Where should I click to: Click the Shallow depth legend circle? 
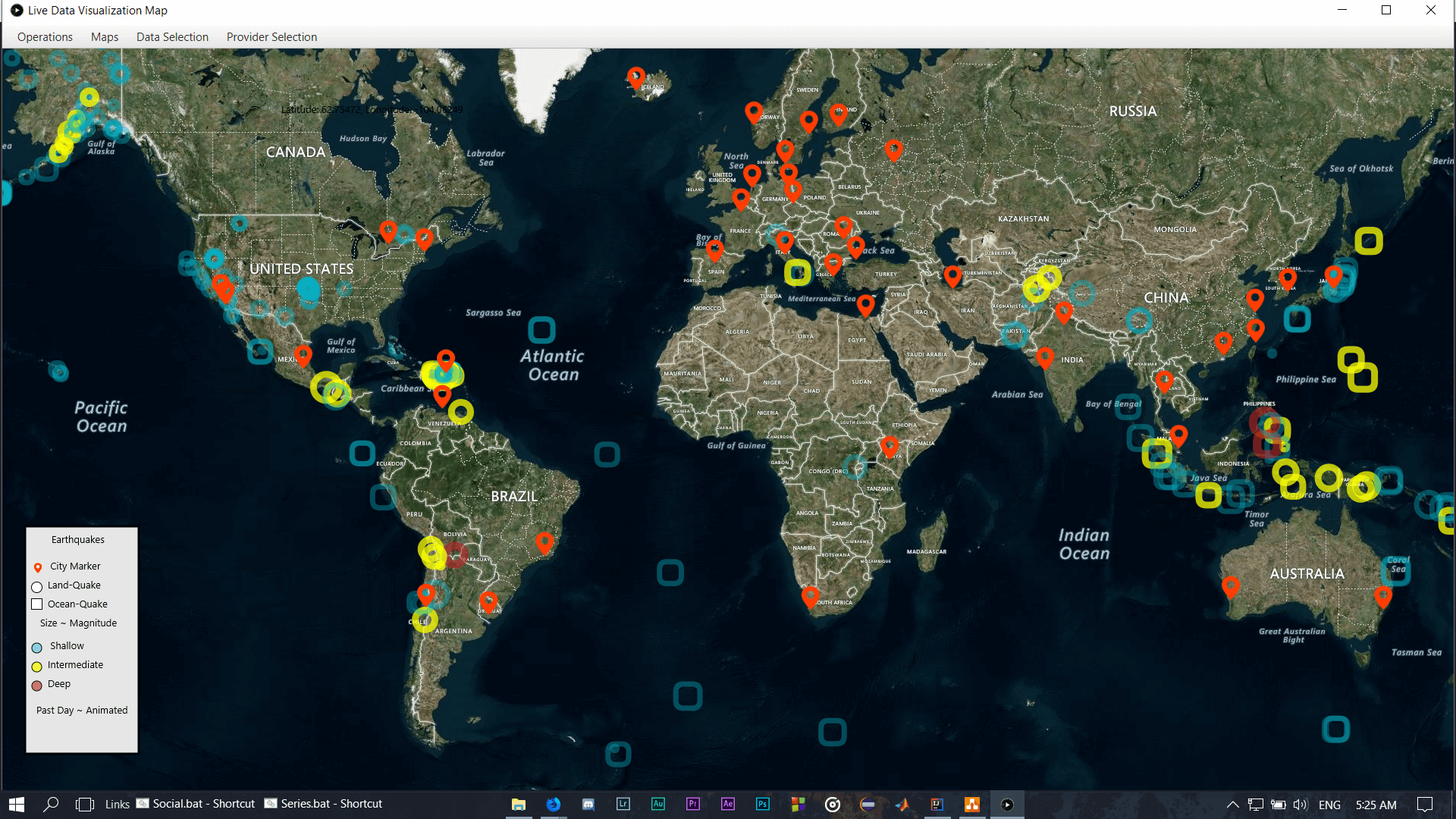[36, 648]
